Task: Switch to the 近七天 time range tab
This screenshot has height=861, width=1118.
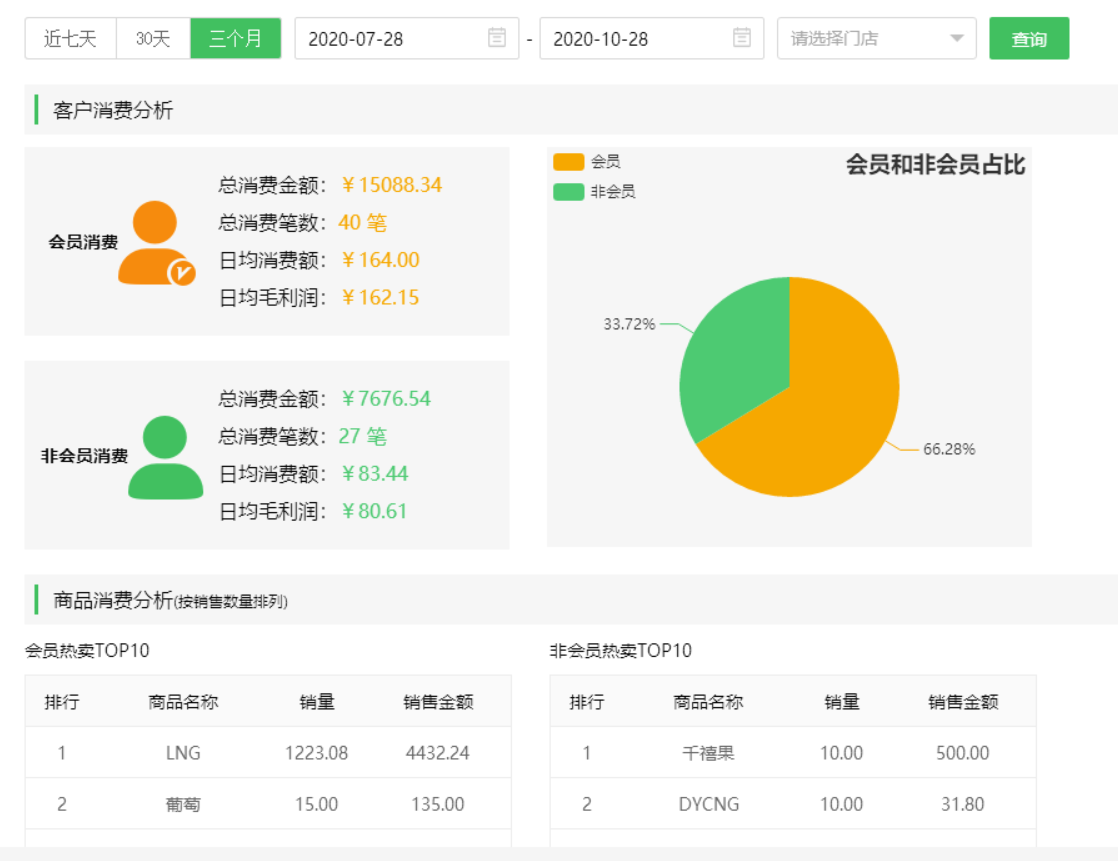Action: click(x=68, y=38)
